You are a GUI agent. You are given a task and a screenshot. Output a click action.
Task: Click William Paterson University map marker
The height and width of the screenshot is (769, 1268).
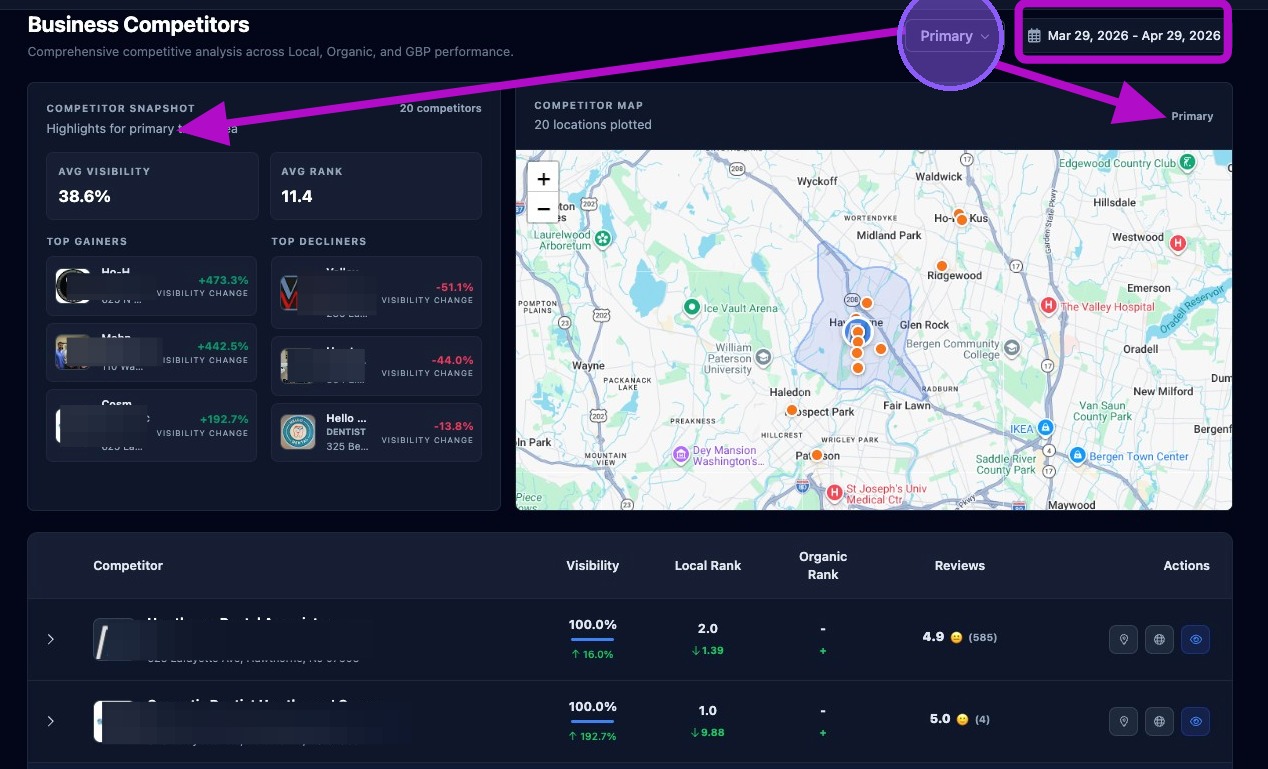[x=762, y=357]
